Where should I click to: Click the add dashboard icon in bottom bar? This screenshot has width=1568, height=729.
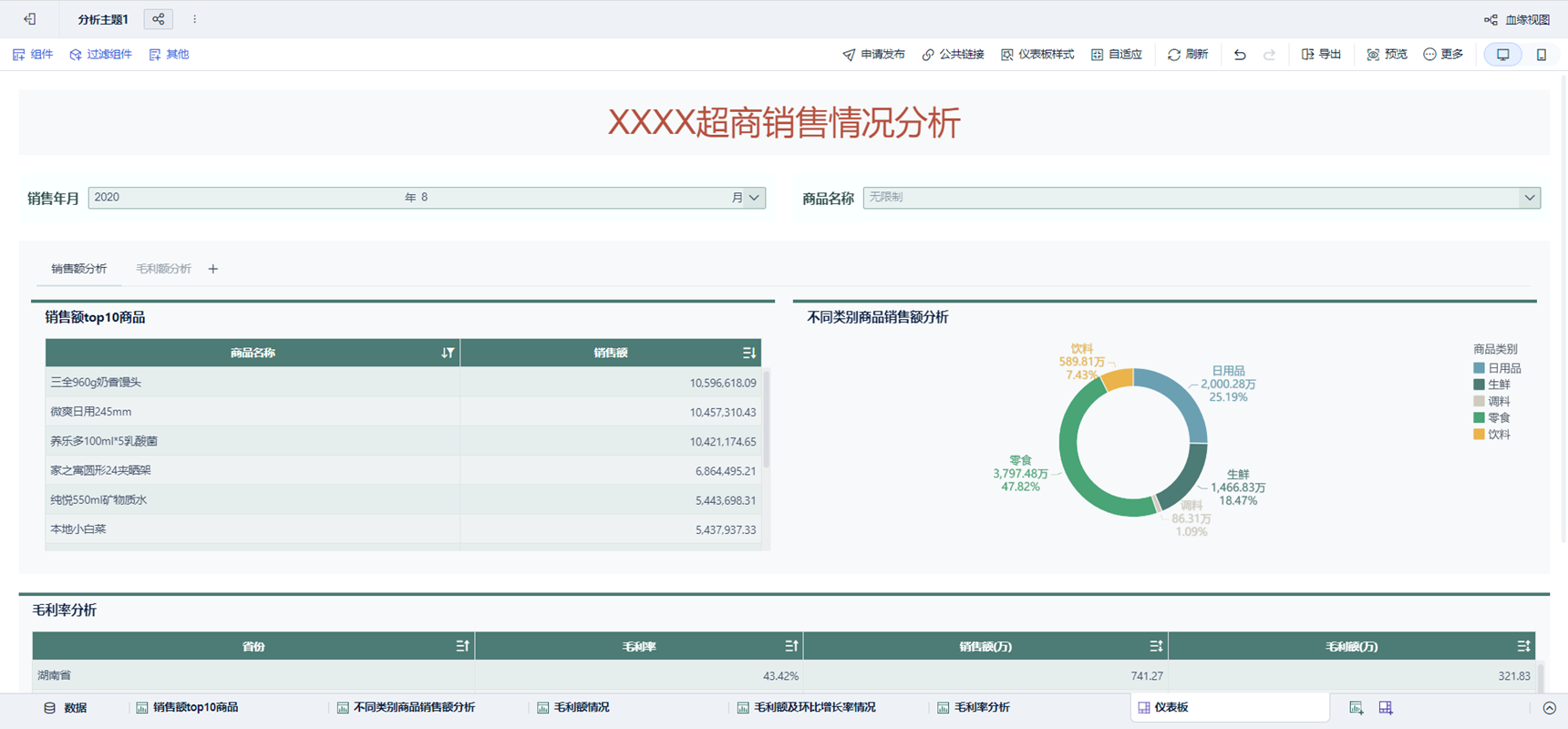click(x=1386, y=708)
